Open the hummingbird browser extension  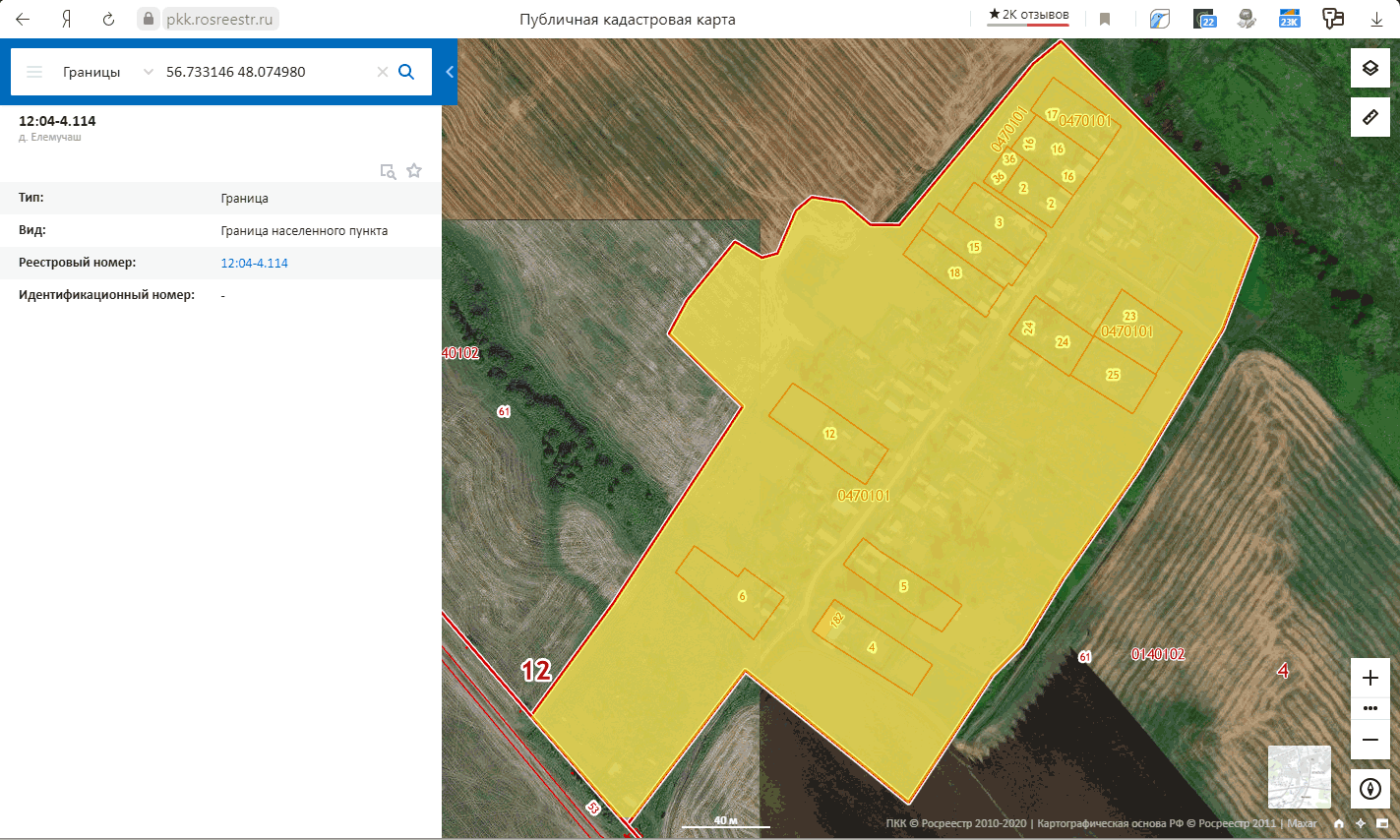(1160, 19)
